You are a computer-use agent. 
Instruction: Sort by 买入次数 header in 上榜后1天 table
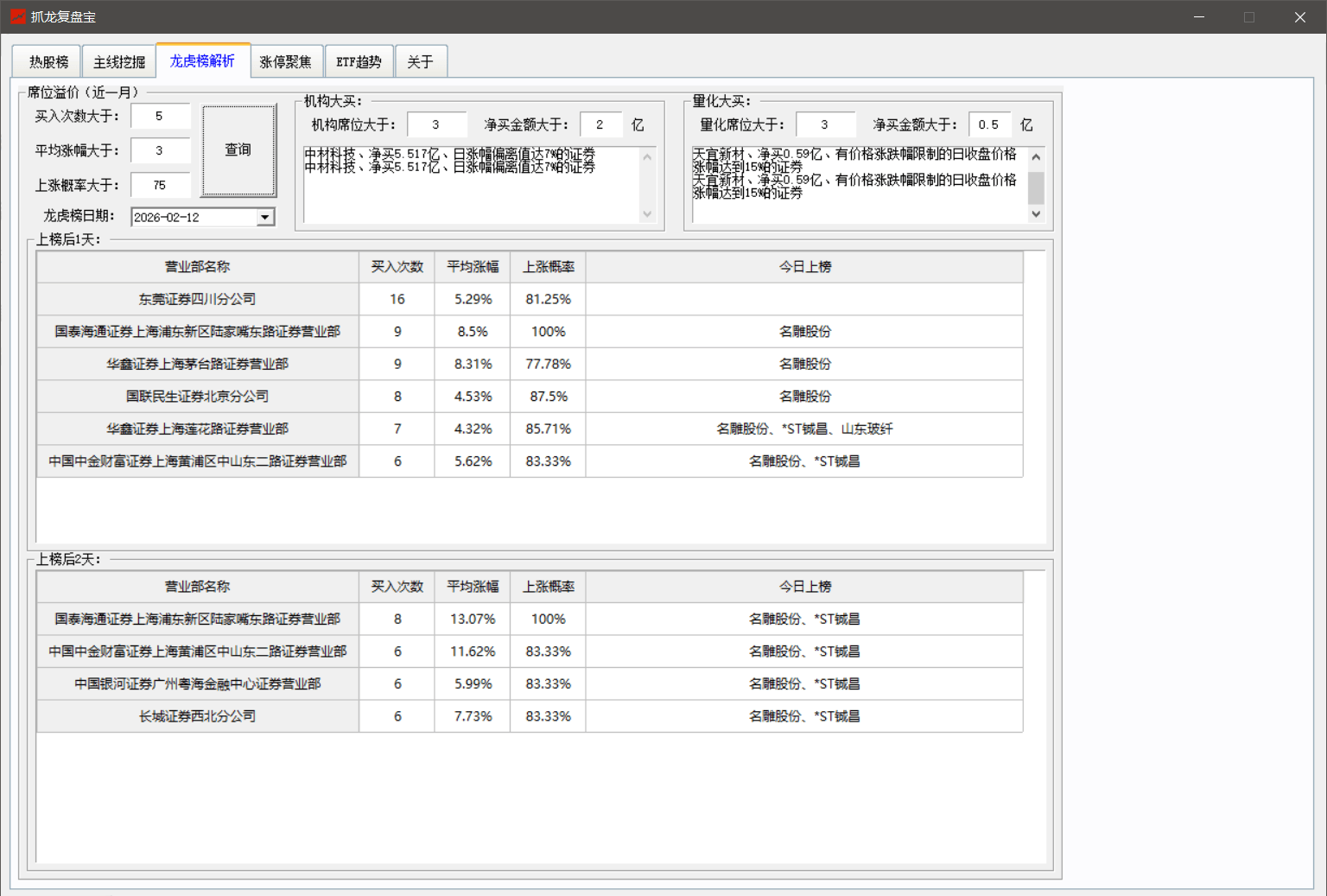(397, 267)
